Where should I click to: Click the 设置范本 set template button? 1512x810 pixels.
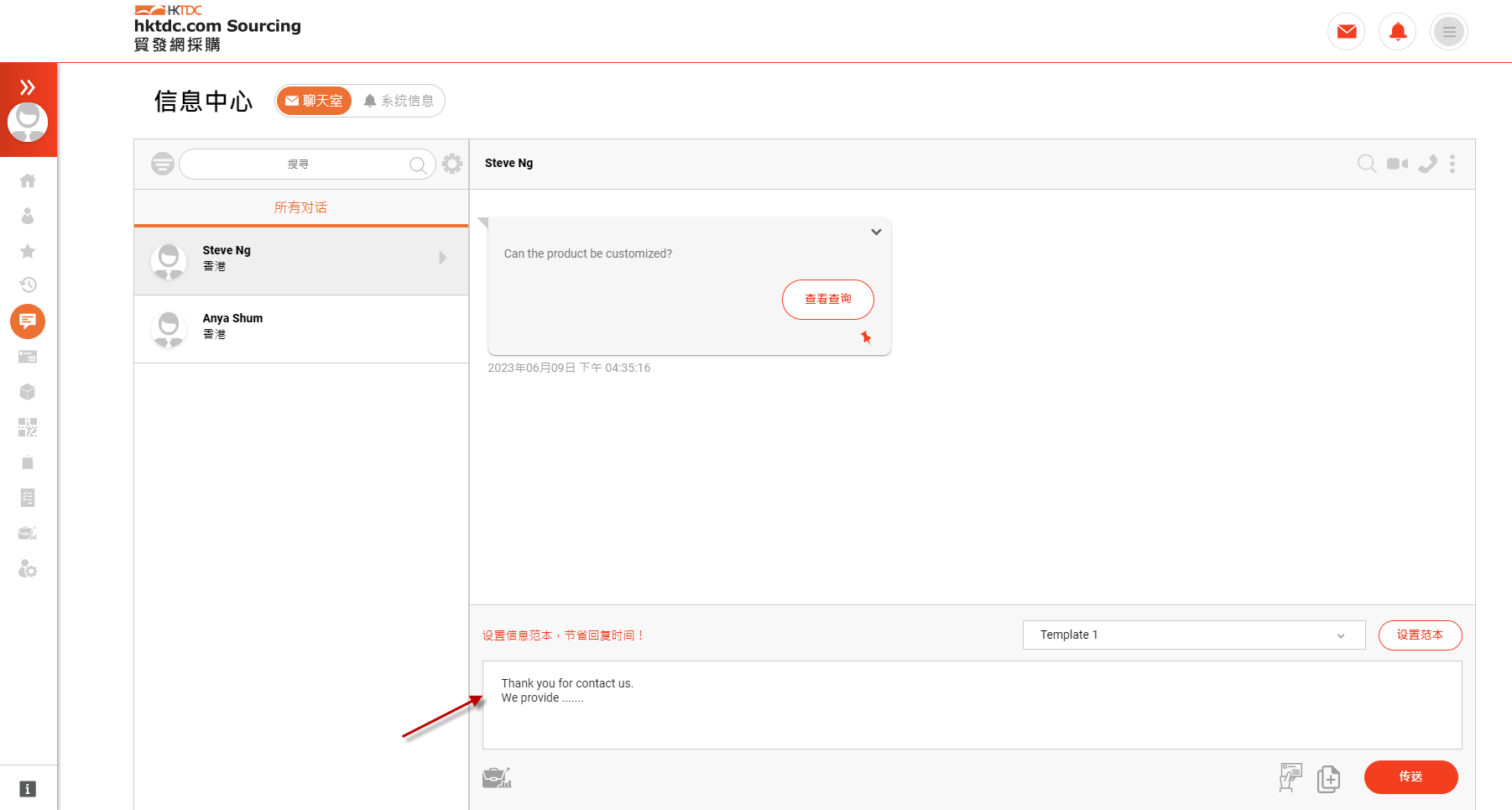(x=1420, y=635)
